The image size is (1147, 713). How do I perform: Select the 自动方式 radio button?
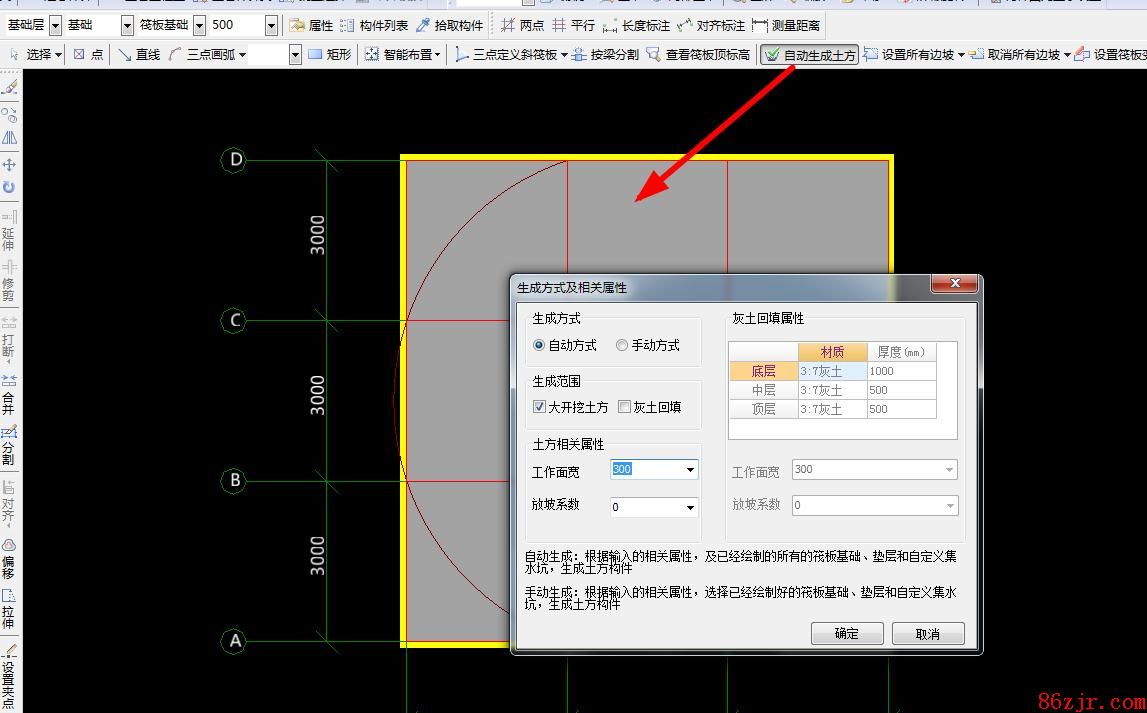coord(540,345)
